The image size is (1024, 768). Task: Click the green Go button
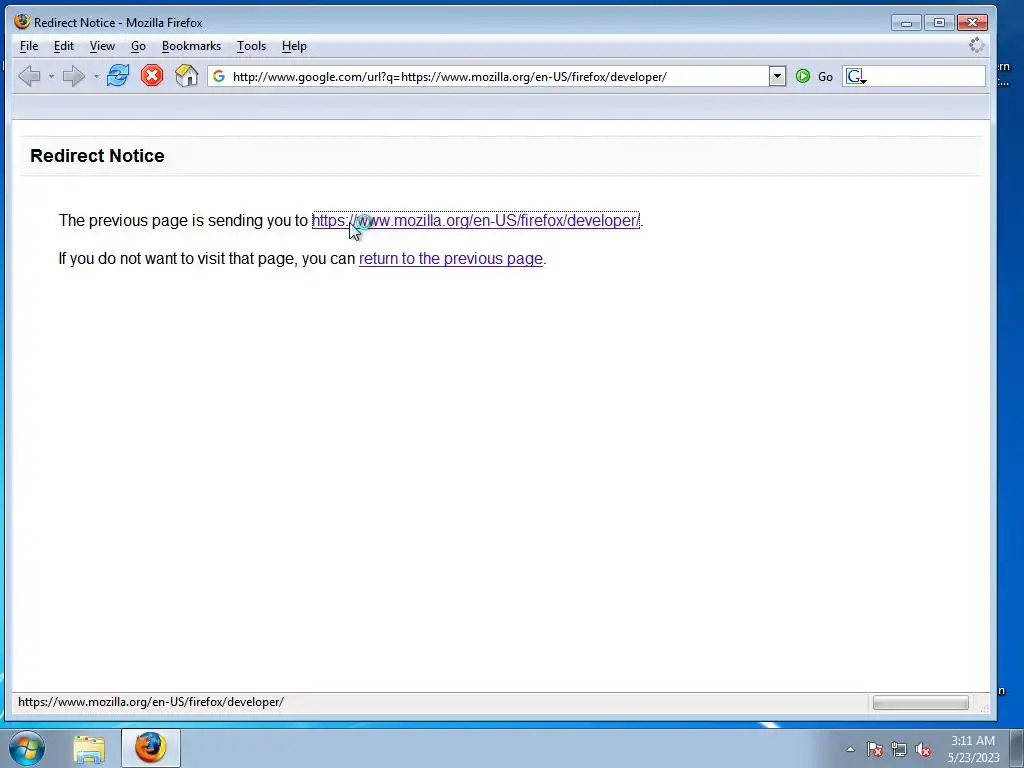pyautogui.click(x=814, y=76)
